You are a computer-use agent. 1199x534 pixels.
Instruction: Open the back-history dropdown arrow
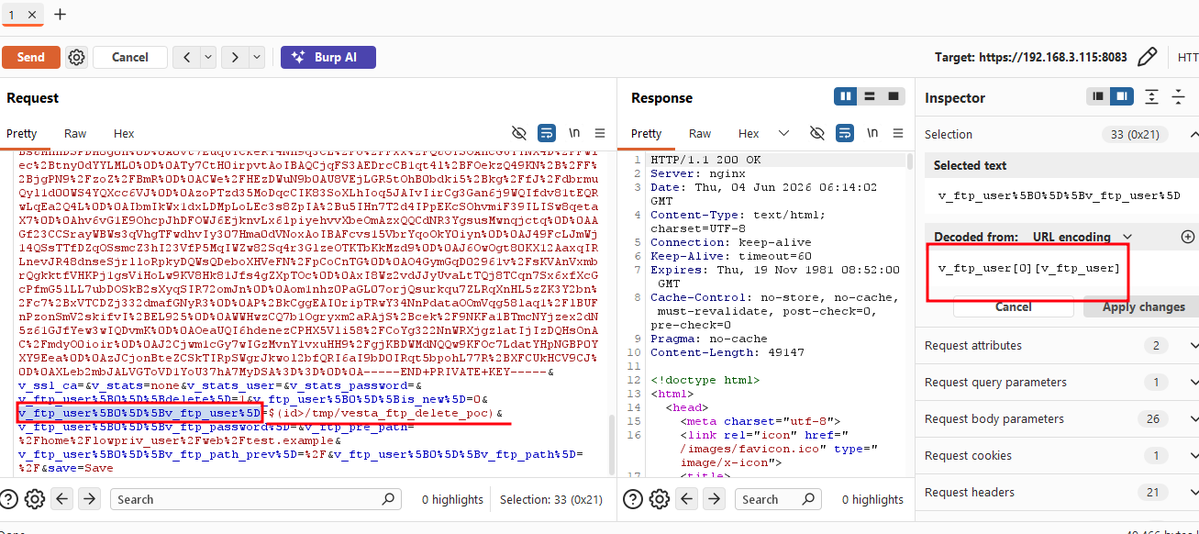(208, 57)
